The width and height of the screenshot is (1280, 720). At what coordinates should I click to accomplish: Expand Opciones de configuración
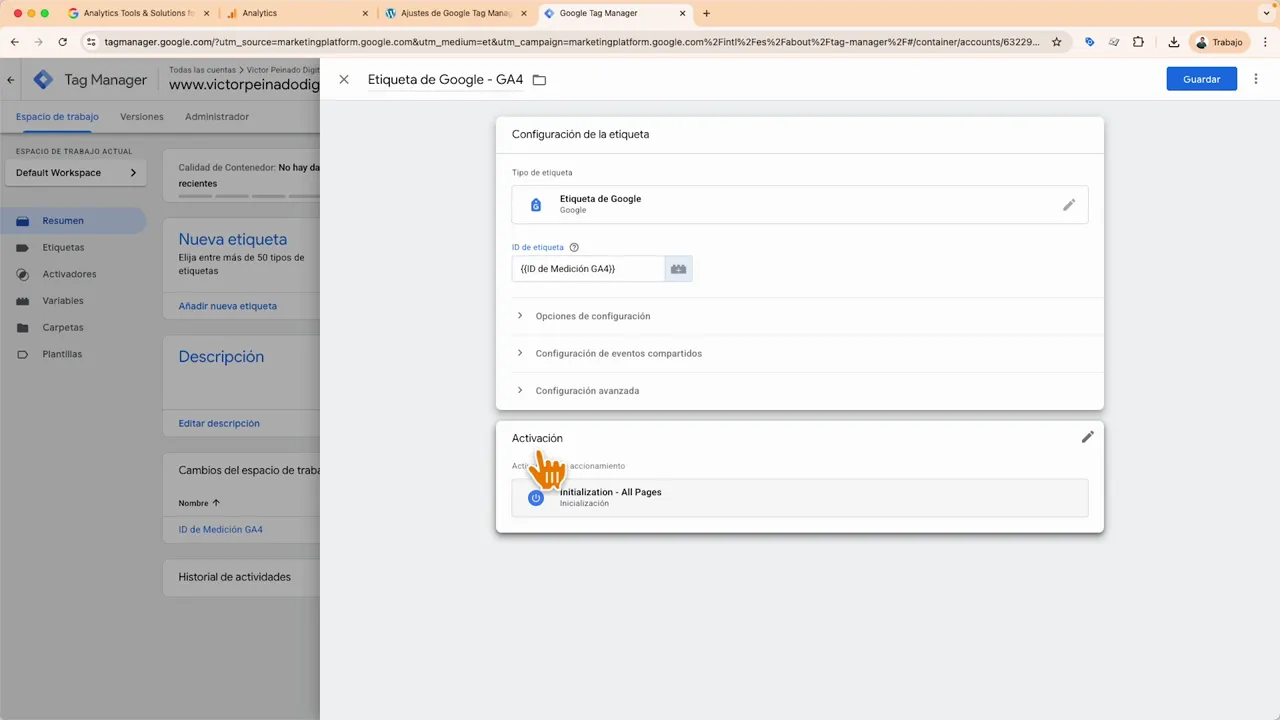click(592, 316)
